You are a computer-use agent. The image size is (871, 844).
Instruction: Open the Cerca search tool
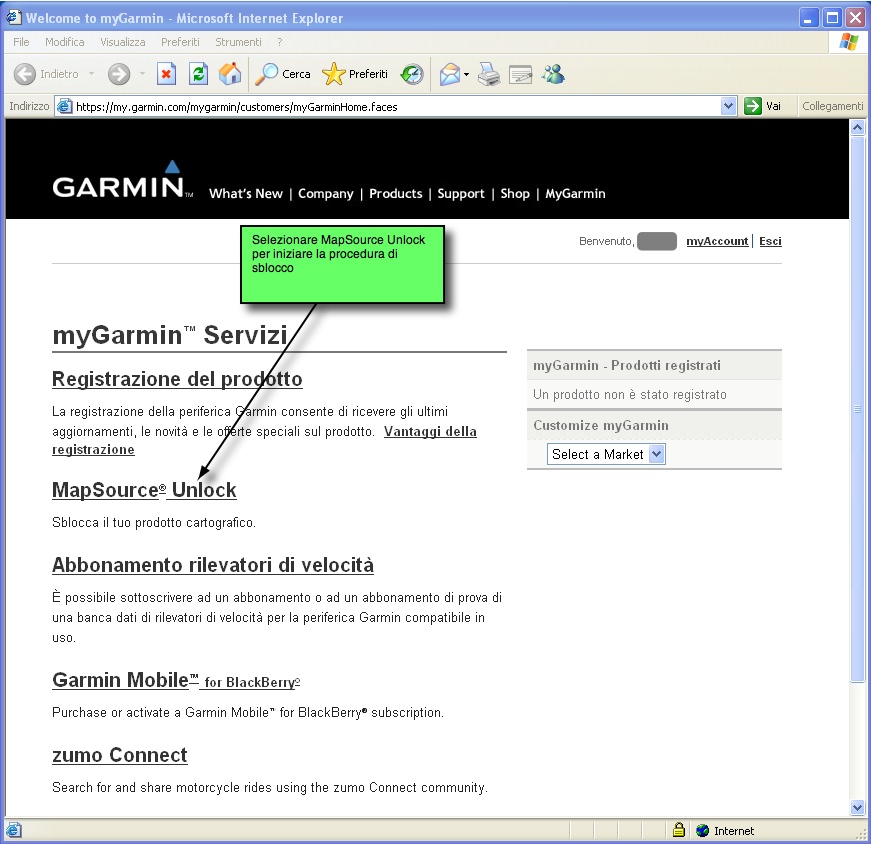tap(283, 74)
